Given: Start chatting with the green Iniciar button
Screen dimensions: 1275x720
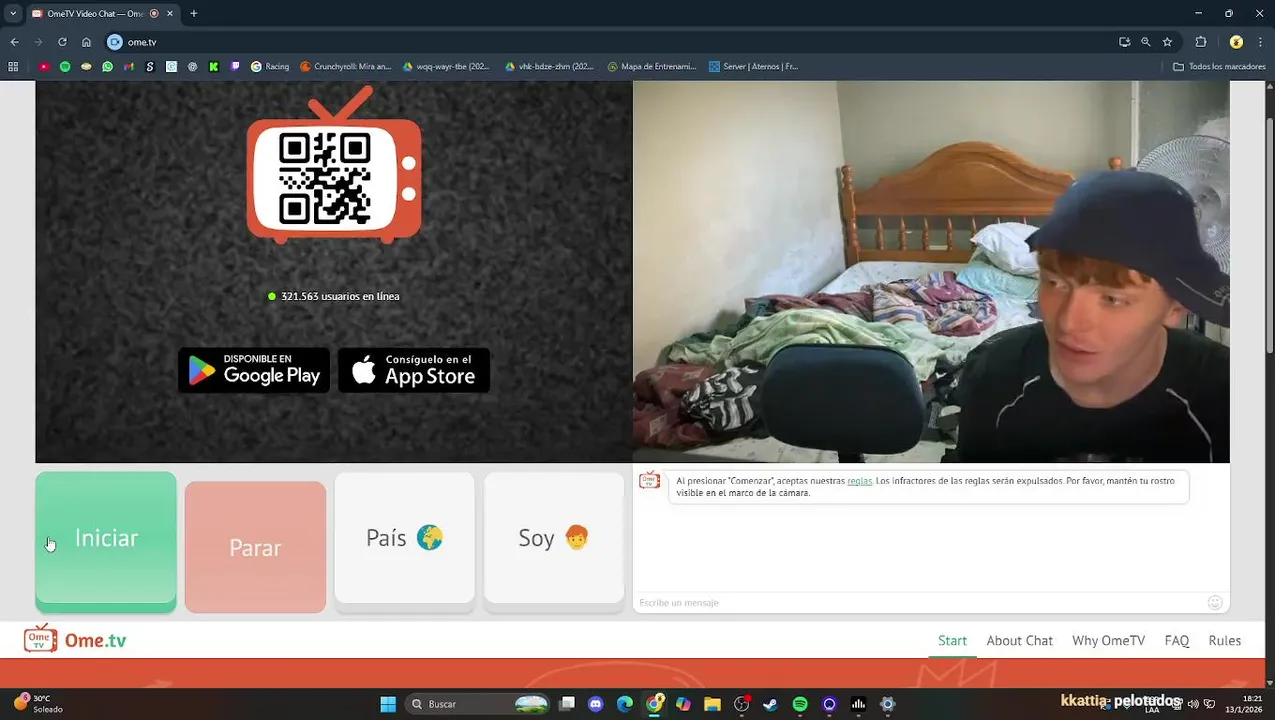Looking at the screenshot, I should pyautogui.click(x=106, y=541).
